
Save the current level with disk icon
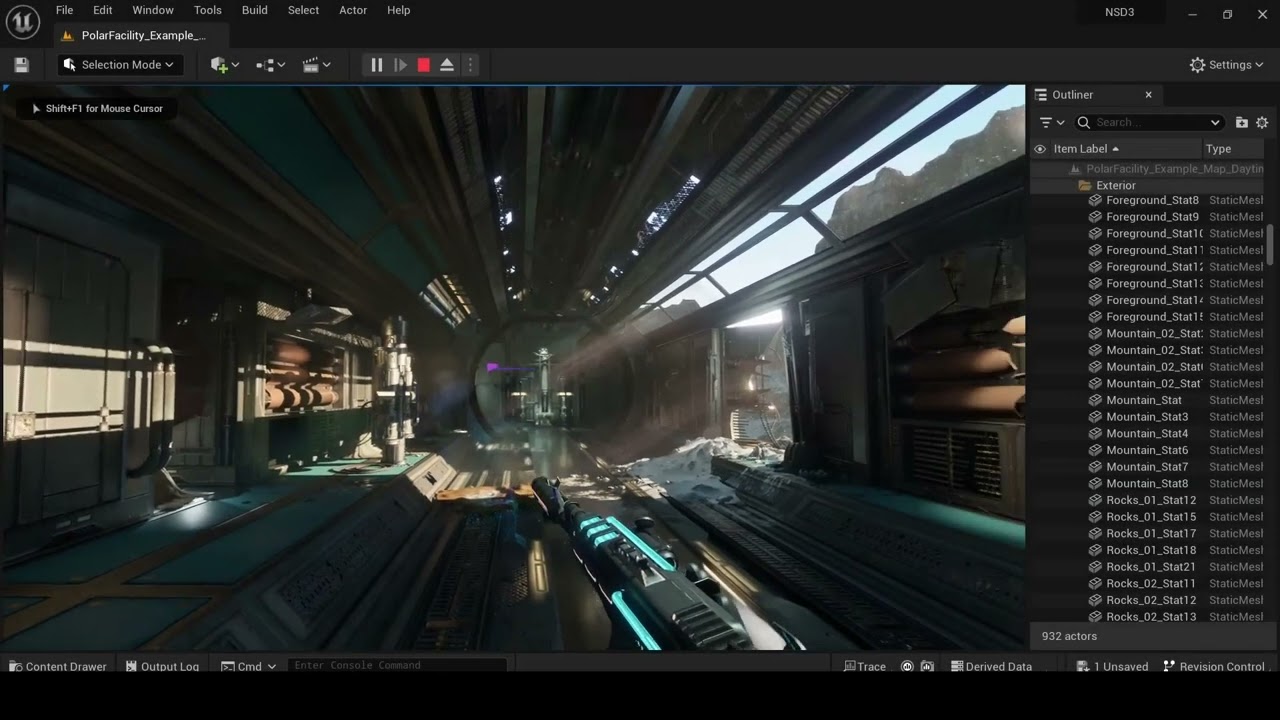point(22,65)
